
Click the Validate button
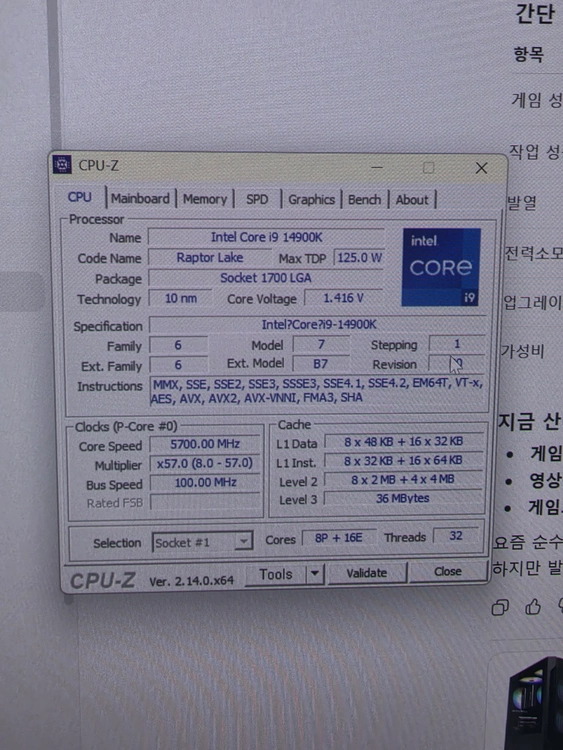point(366,573)
